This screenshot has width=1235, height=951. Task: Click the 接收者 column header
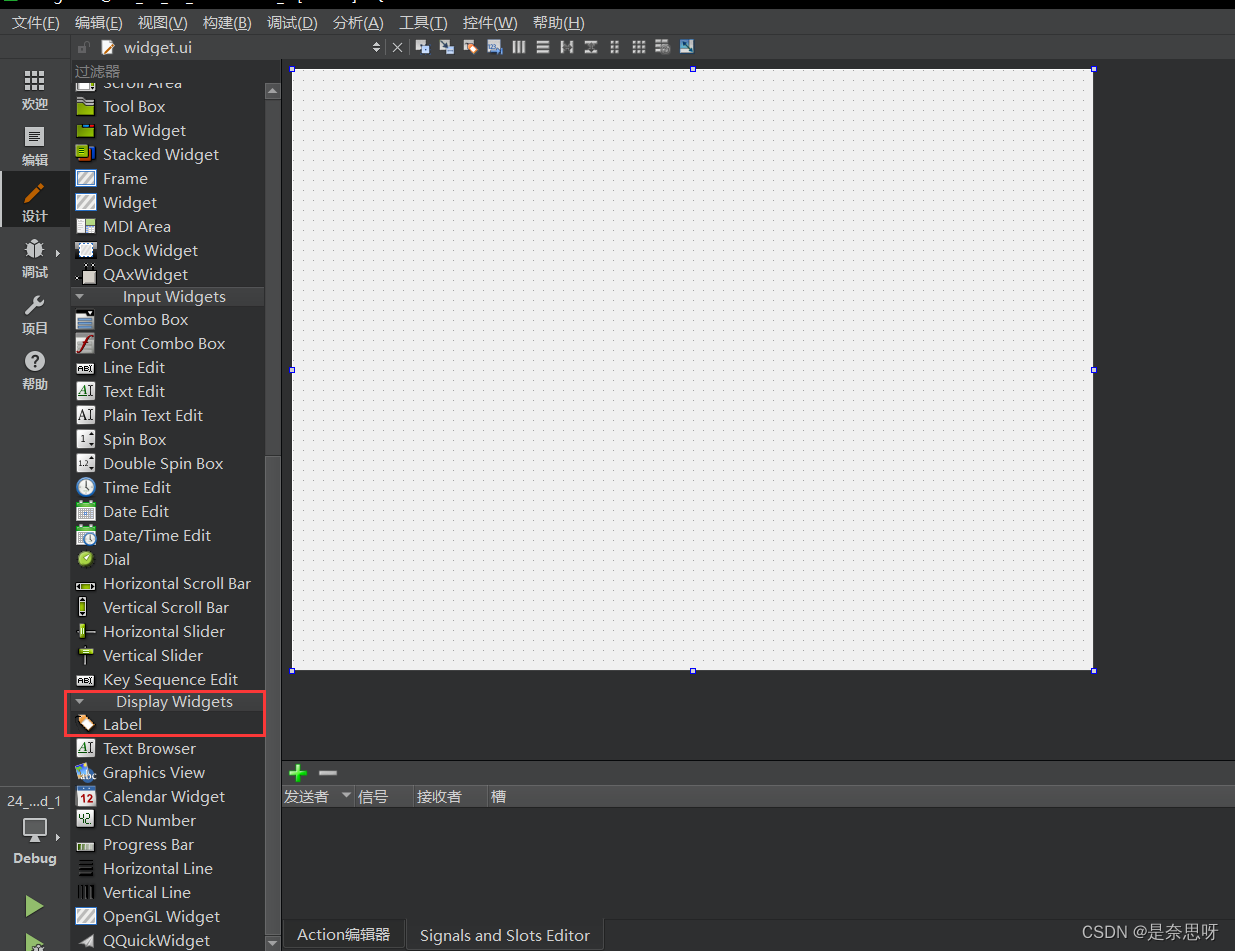[x=450, y=796]
